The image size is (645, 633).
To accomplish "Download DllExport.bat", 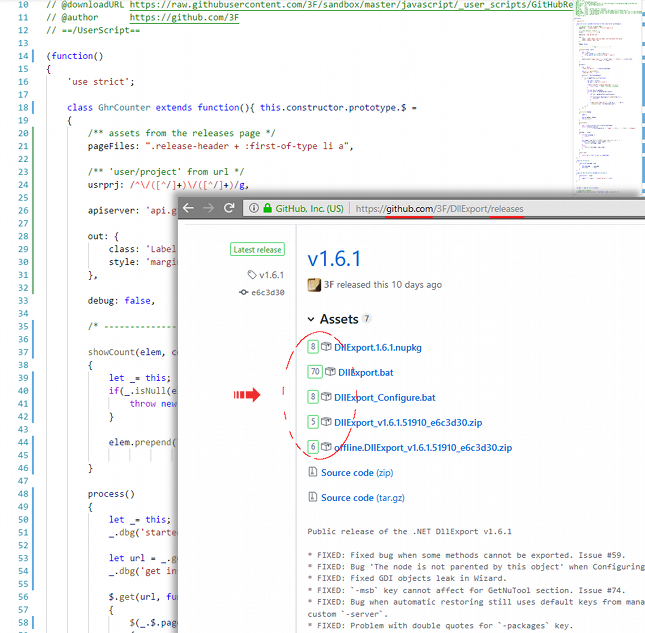I will [365, 373].
